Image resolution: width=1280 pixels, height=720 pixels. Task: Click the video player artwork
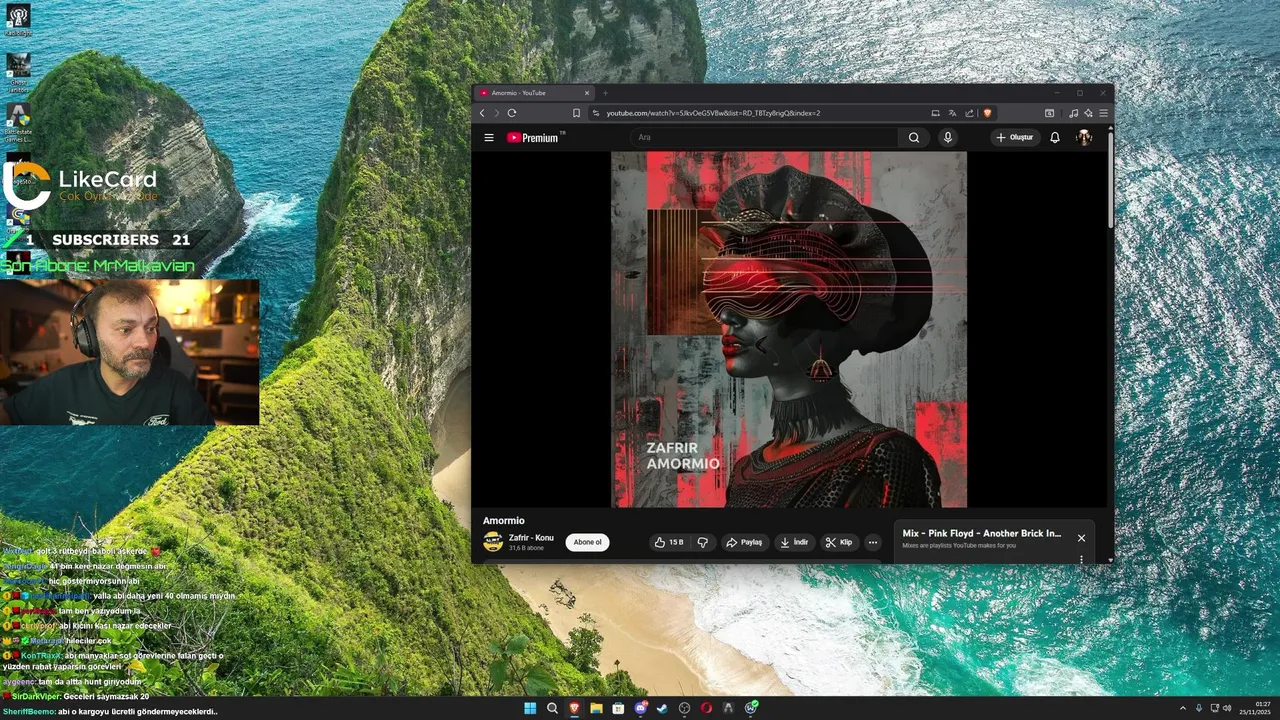click(x=789, y=329)
